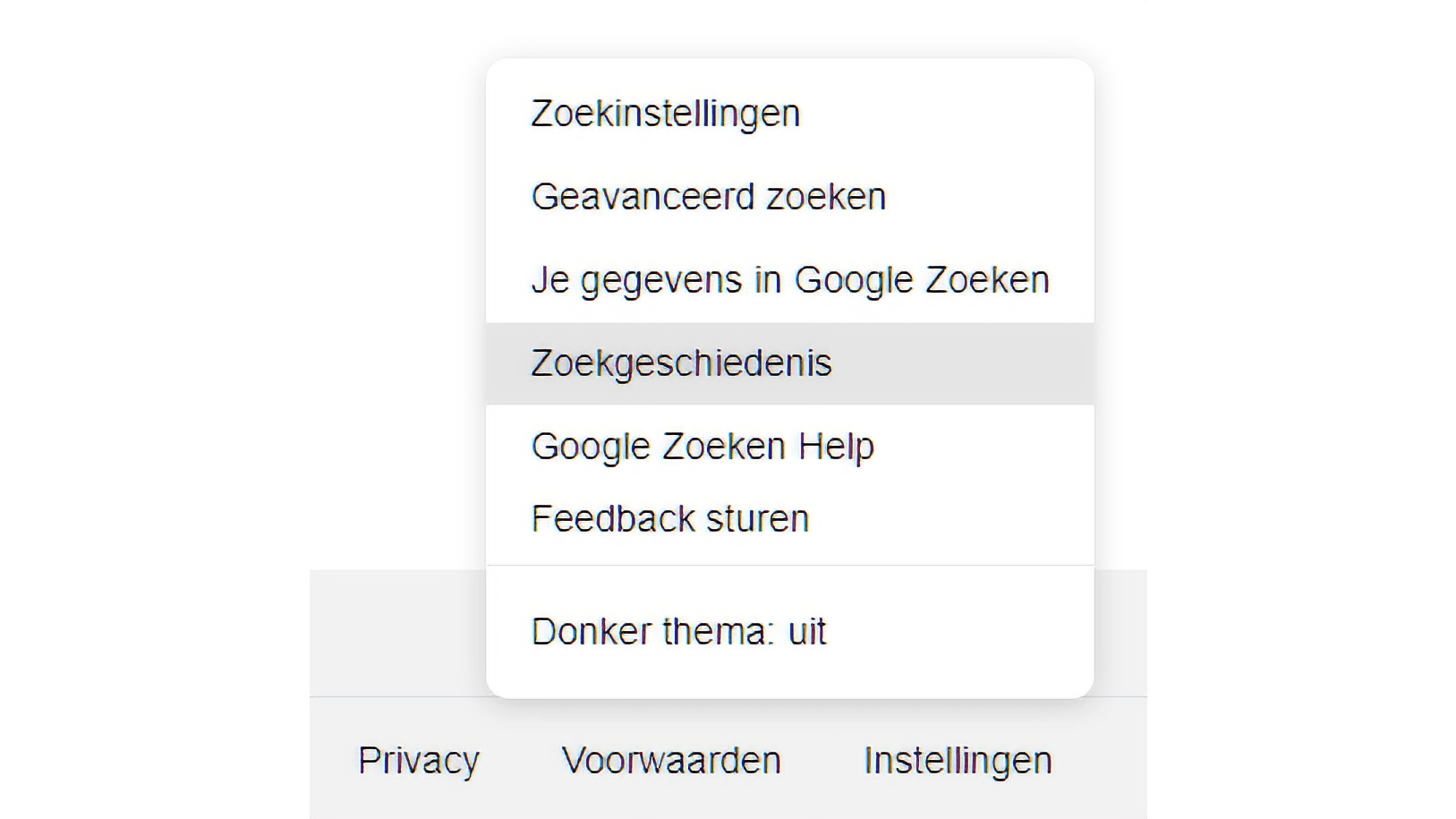Open Je gegevens in Google Zoeken
This screenshot has height=819, width=1456.
click(789, 280)
